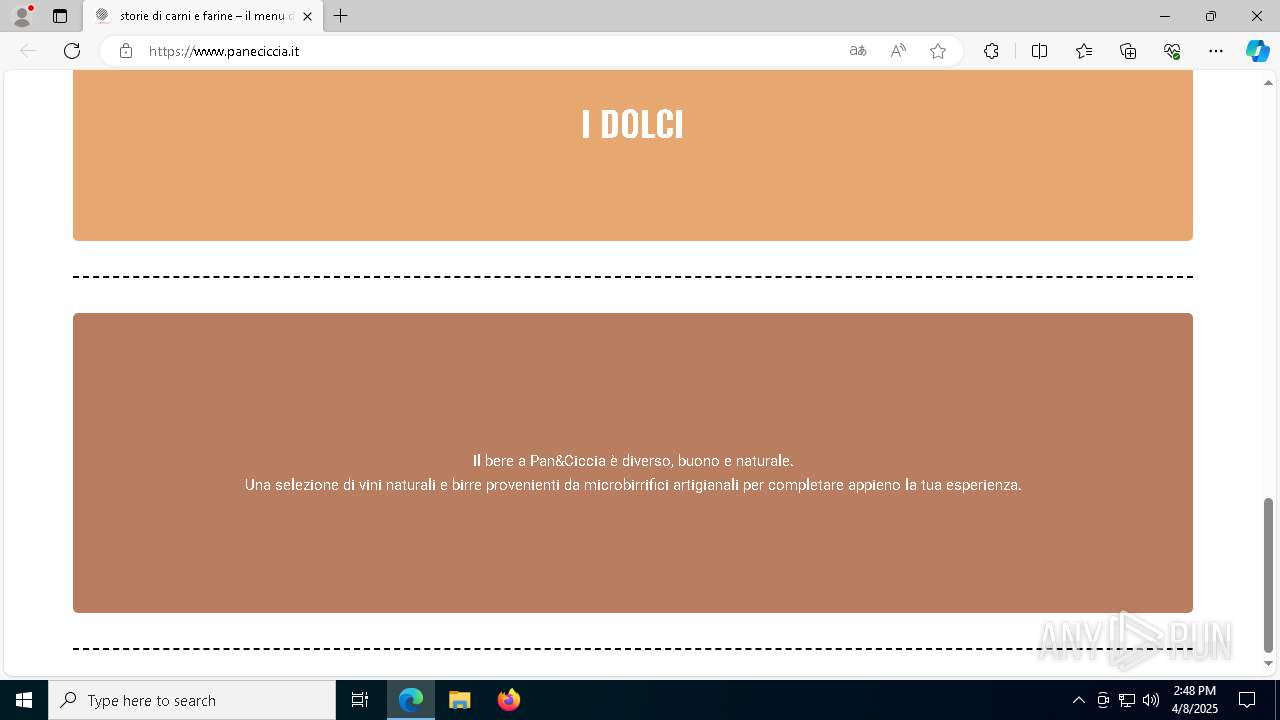The width and height of the screenshot is (1280, 720).
Task: Open File Explorer from the taskbar
Action: [460, 700]
